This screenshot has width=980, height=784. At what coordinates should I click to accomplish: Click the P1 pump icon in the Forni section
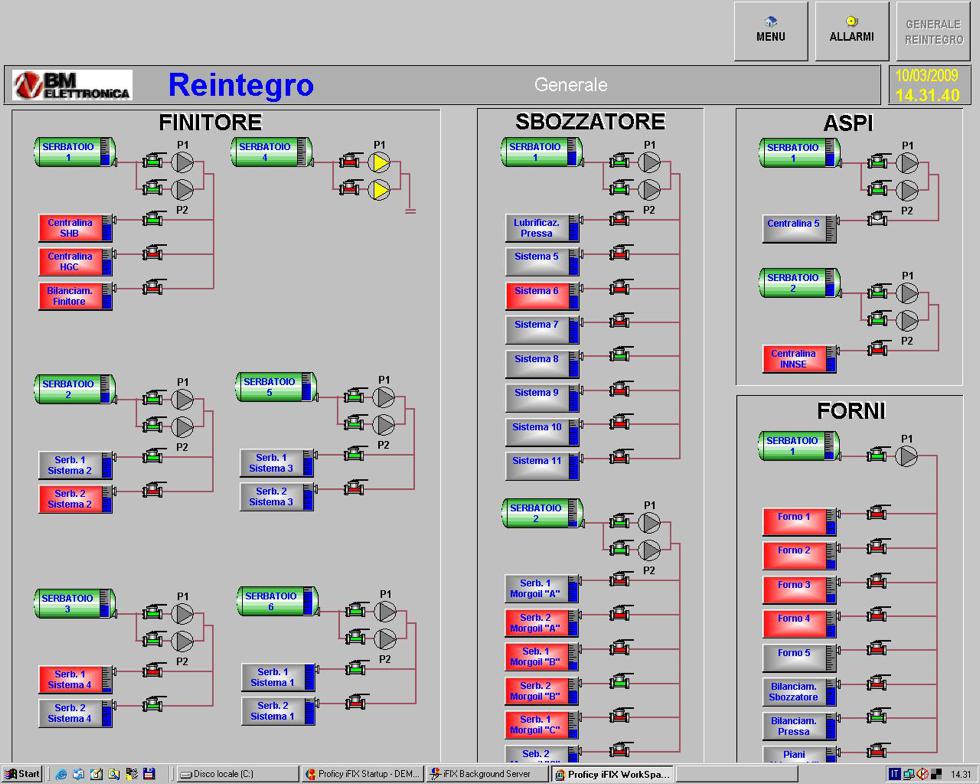(906, 455)
